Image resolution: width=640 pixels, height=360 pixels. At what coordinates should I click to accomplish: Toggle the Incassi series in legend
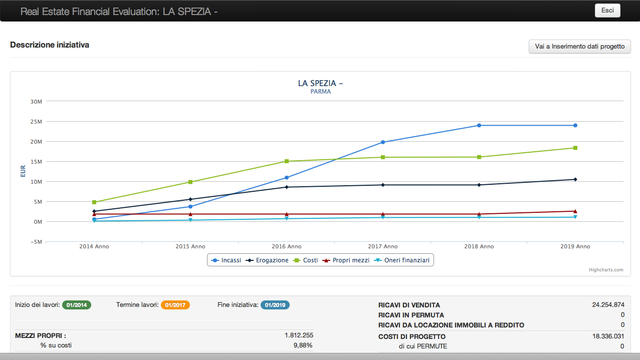pyautogui.click(x=227, y=260)
